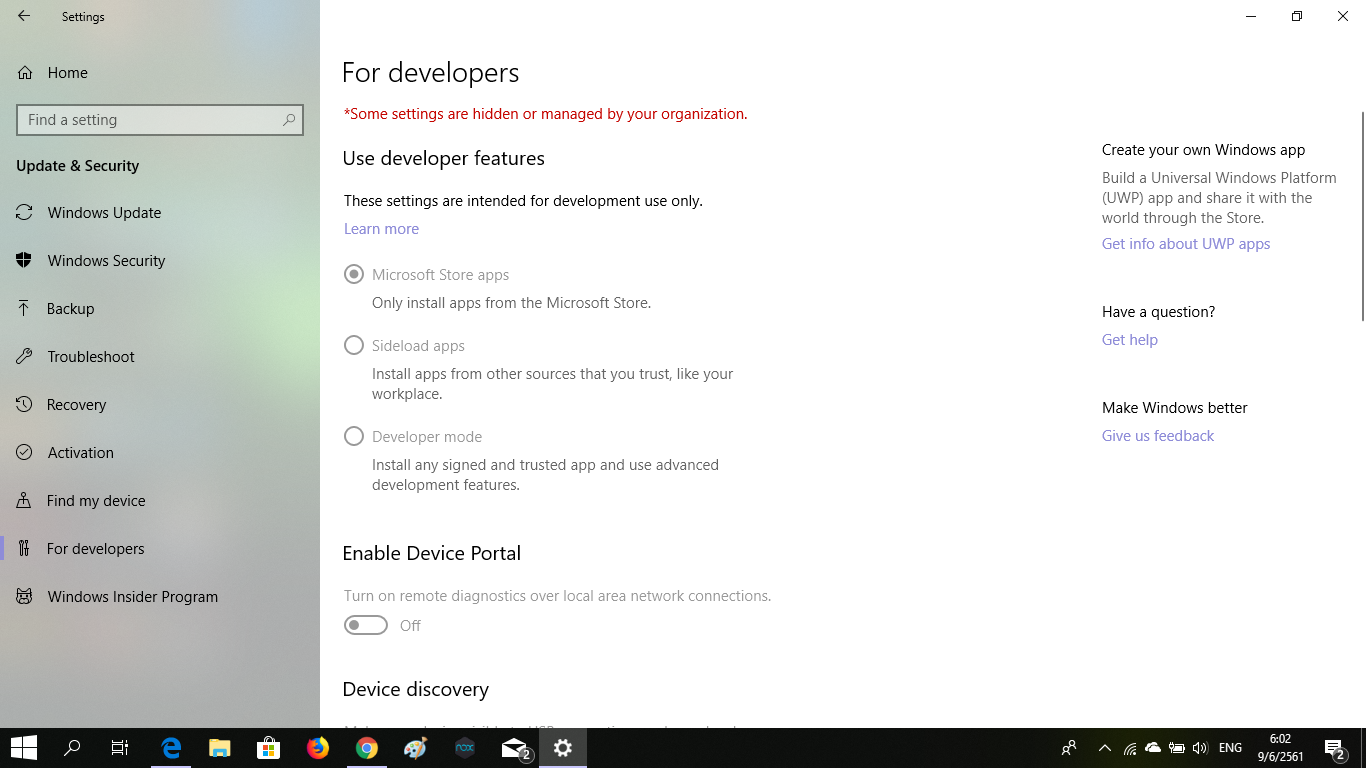The image size is (1366, 768).
Task: Click the vertical scrollbar thumb
Action: [1362, 216]
